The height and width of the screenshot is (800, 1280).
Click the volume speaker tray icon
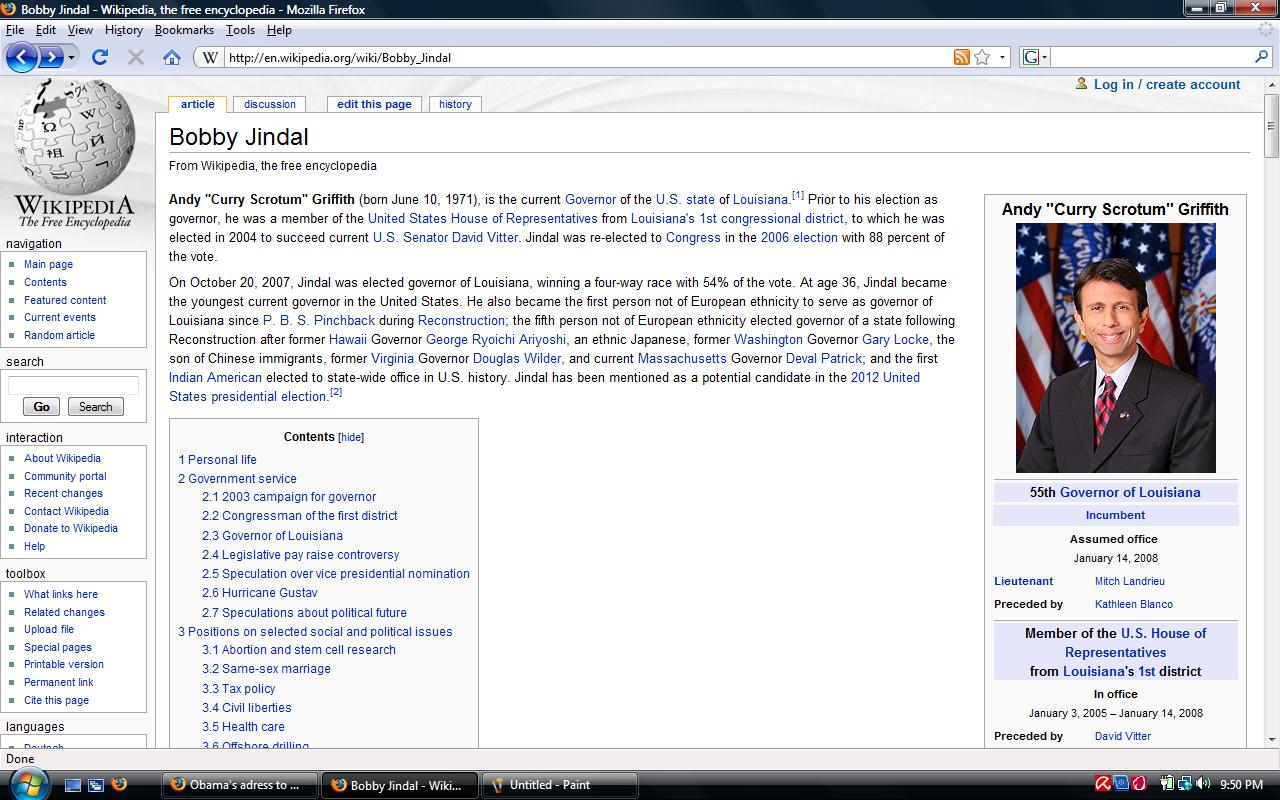coord(1202,784)
